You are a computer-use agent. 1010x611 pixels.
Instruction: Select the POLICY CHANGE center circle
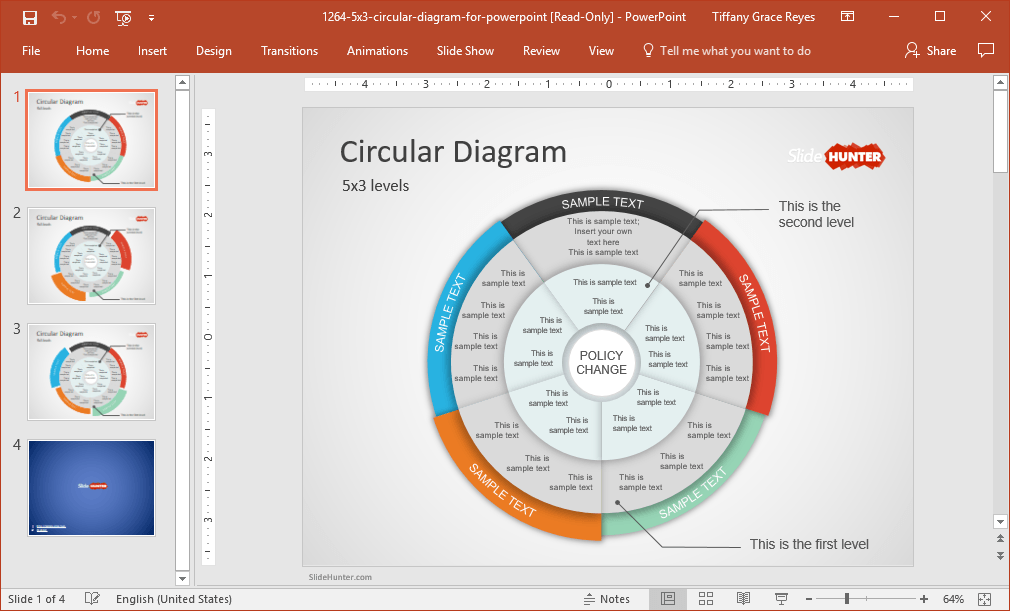(602, 362)
